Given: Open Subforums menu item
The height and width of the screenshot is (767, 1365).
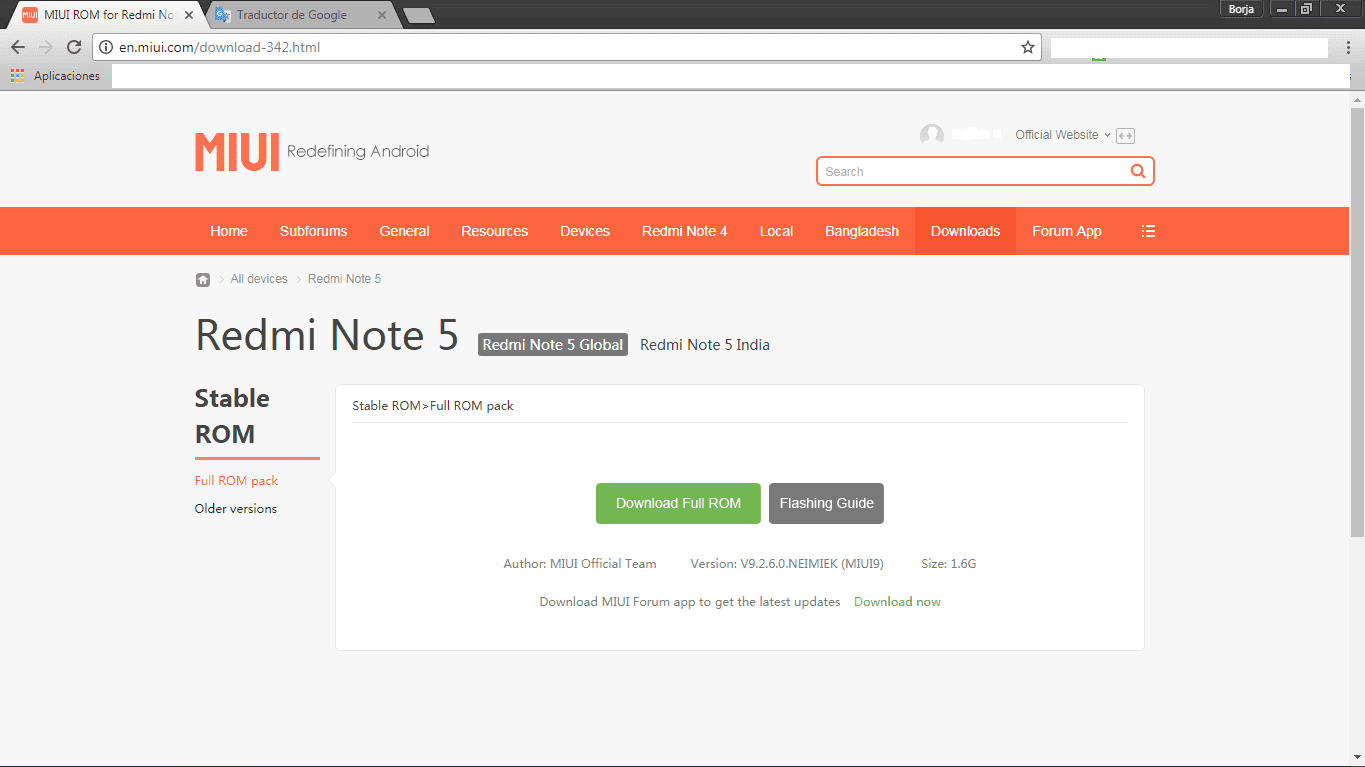Looking at the screenshot, I should coord(314,231).
